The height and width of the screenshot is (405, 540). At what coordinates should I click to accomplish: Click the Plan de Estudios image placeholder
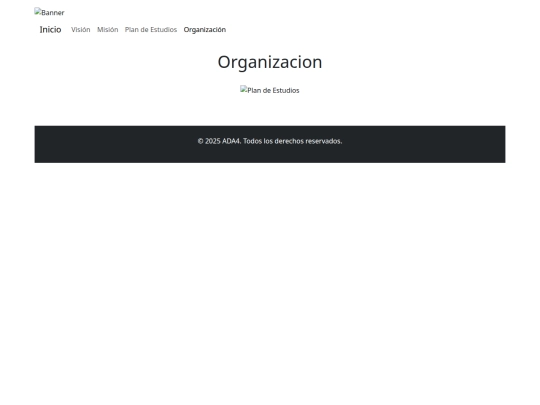point(270,90)
